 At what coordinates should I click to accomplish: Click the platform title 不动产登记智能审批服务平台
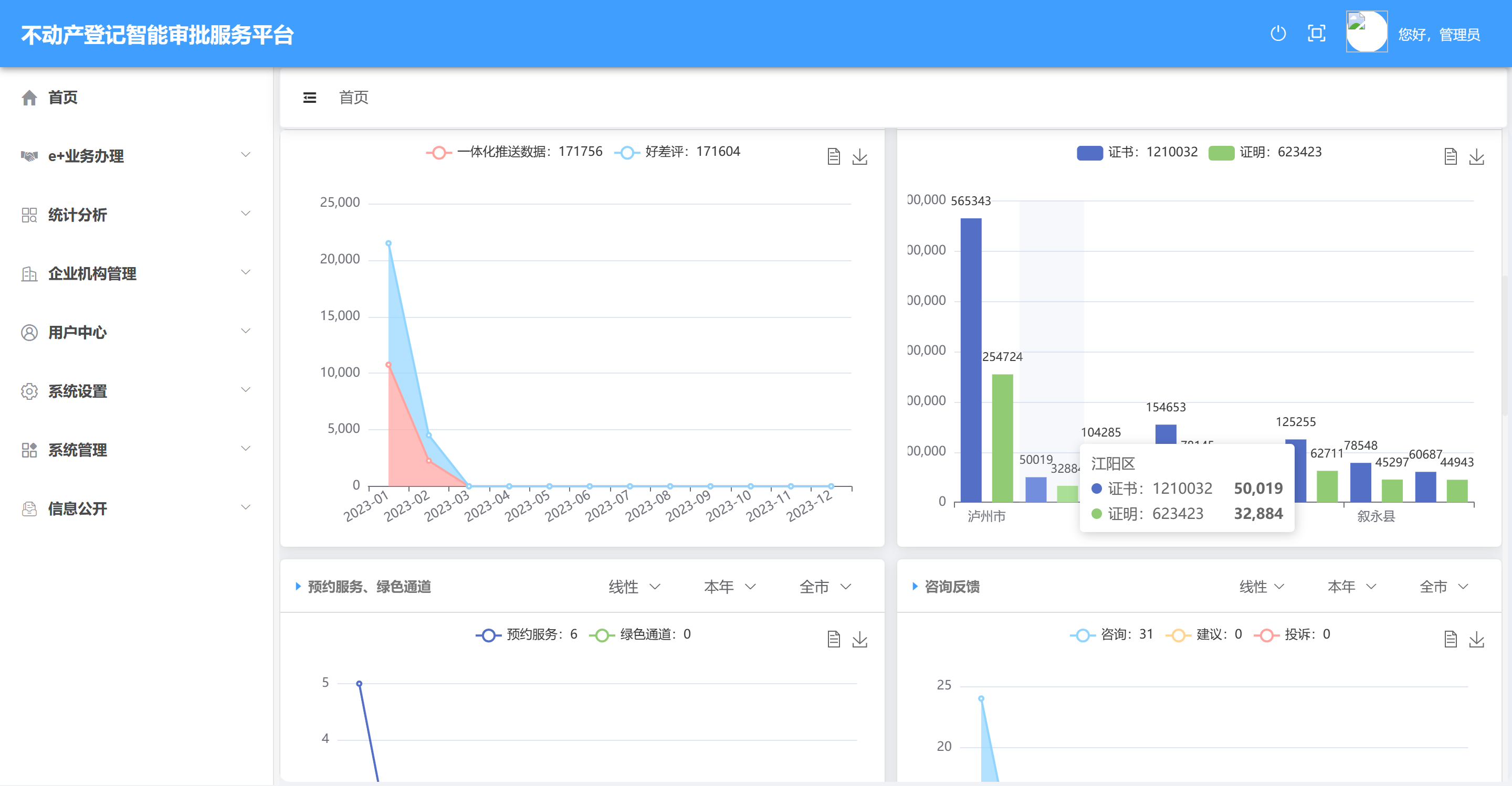pyautogui.click(x=157, y=35)
